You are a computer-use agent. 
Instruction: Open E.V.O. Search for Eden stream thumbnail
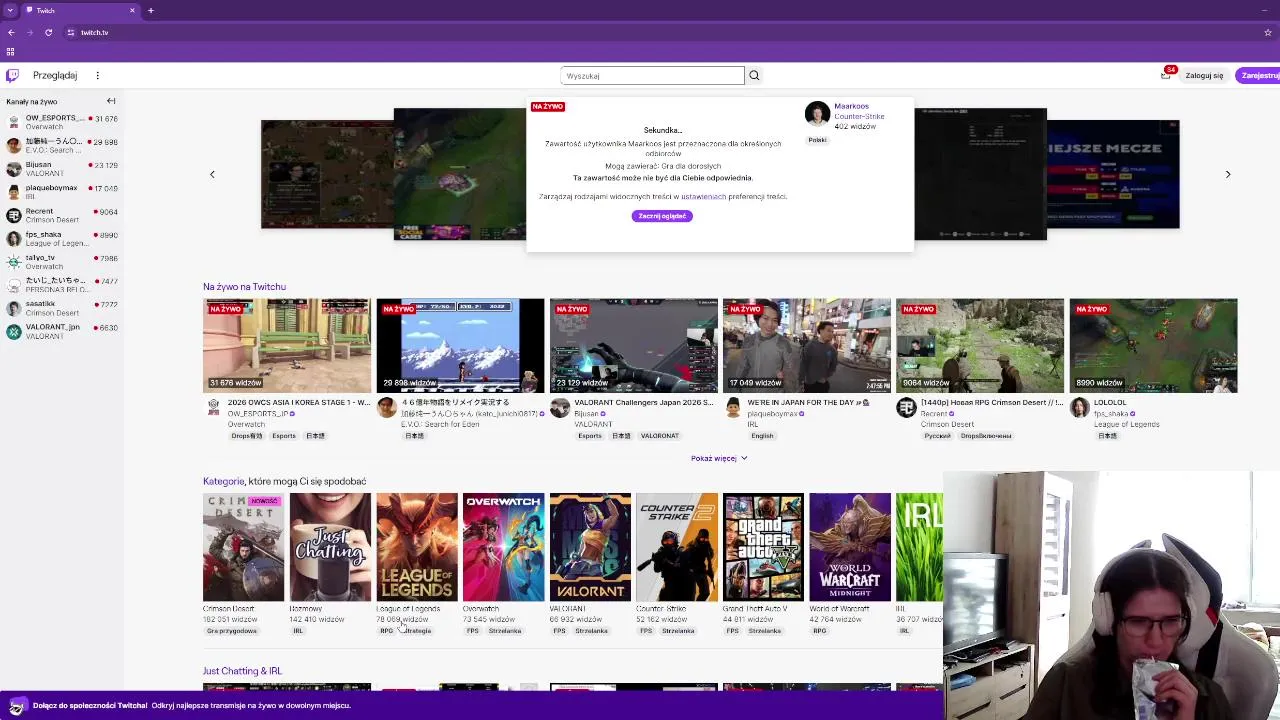coord(460,345)
